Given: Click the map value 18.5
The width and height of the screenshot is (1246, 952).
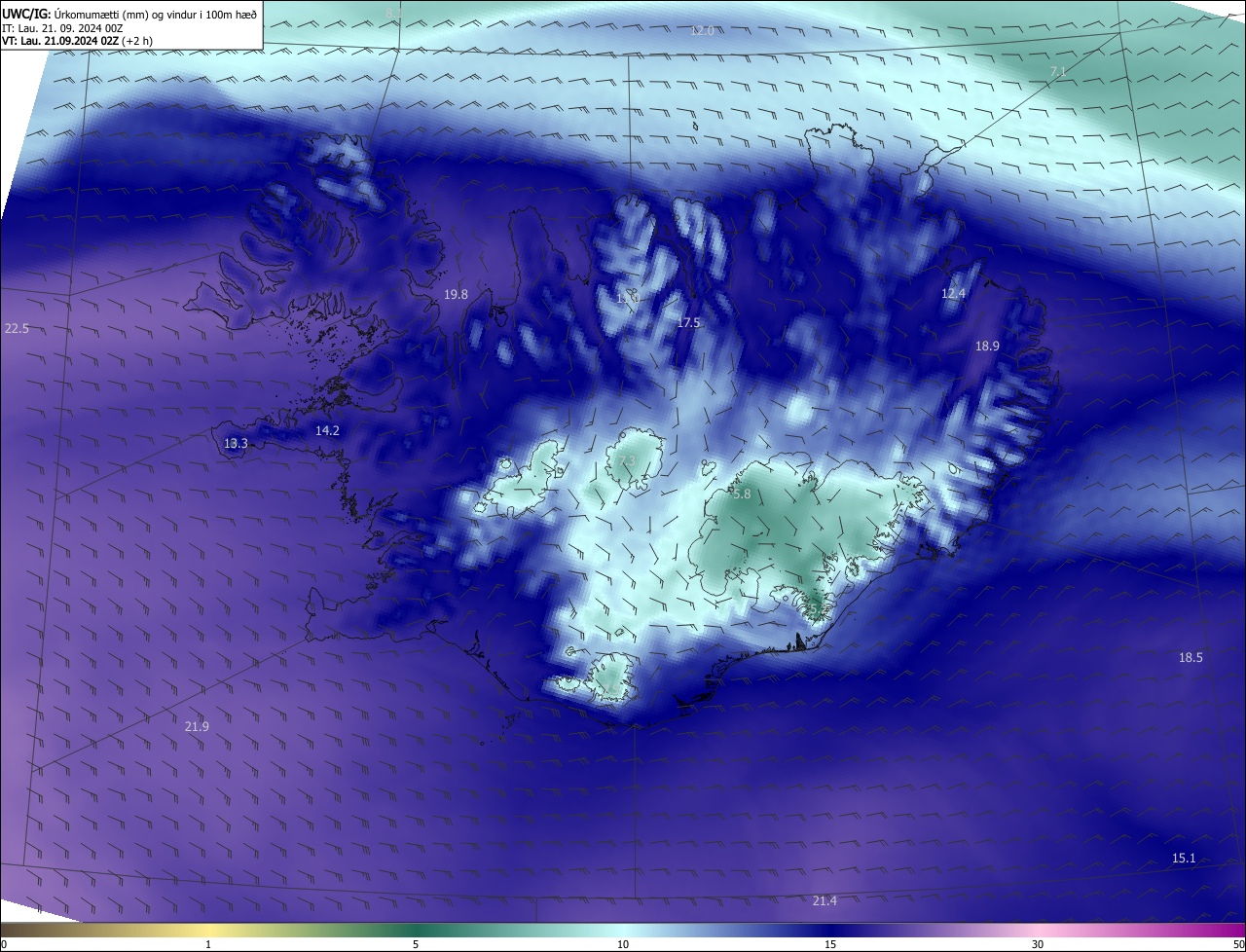Looking at the screenshot, I should point(1191,658).
